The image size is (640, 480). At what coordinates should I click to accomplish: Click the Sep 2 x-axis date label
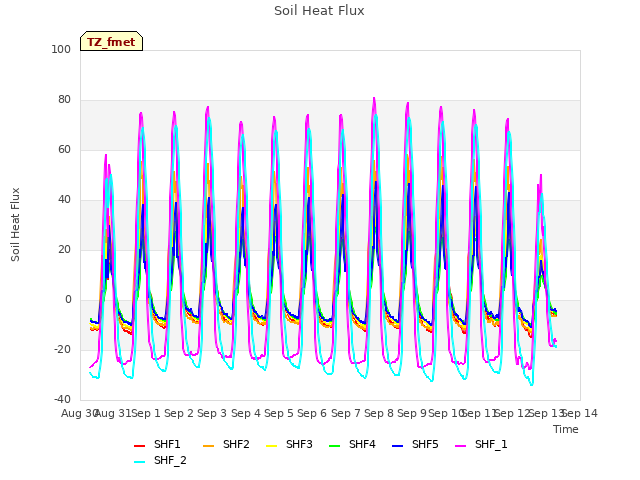(x=179, y=413)
